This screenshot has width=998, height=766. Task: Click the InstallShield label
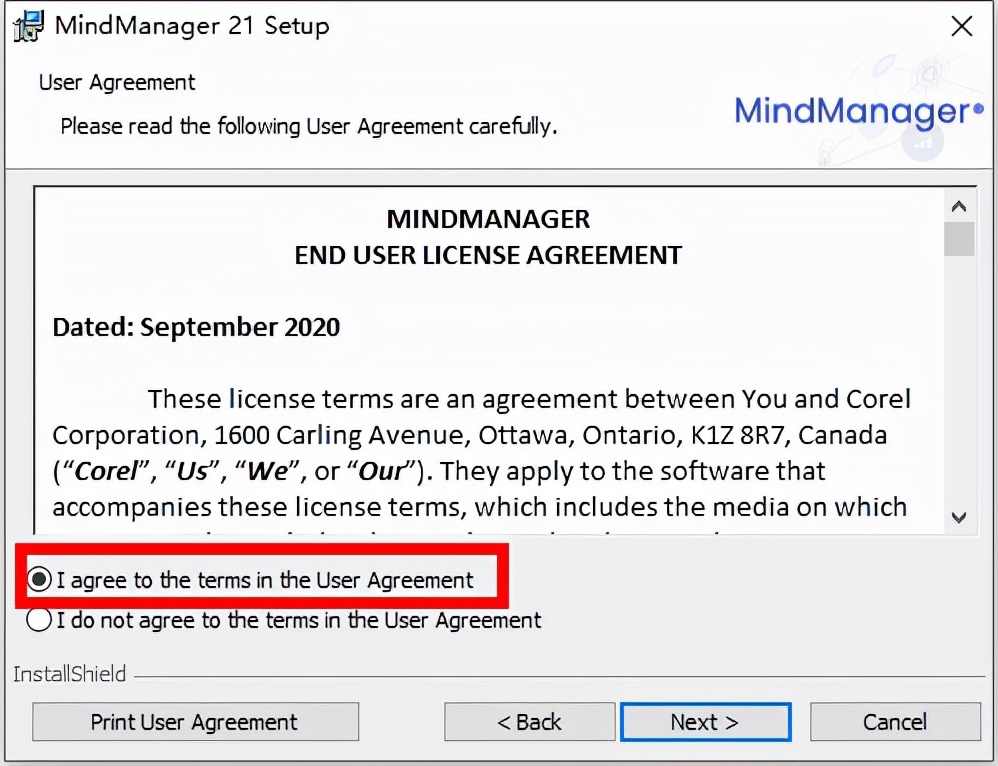point(69,674)
